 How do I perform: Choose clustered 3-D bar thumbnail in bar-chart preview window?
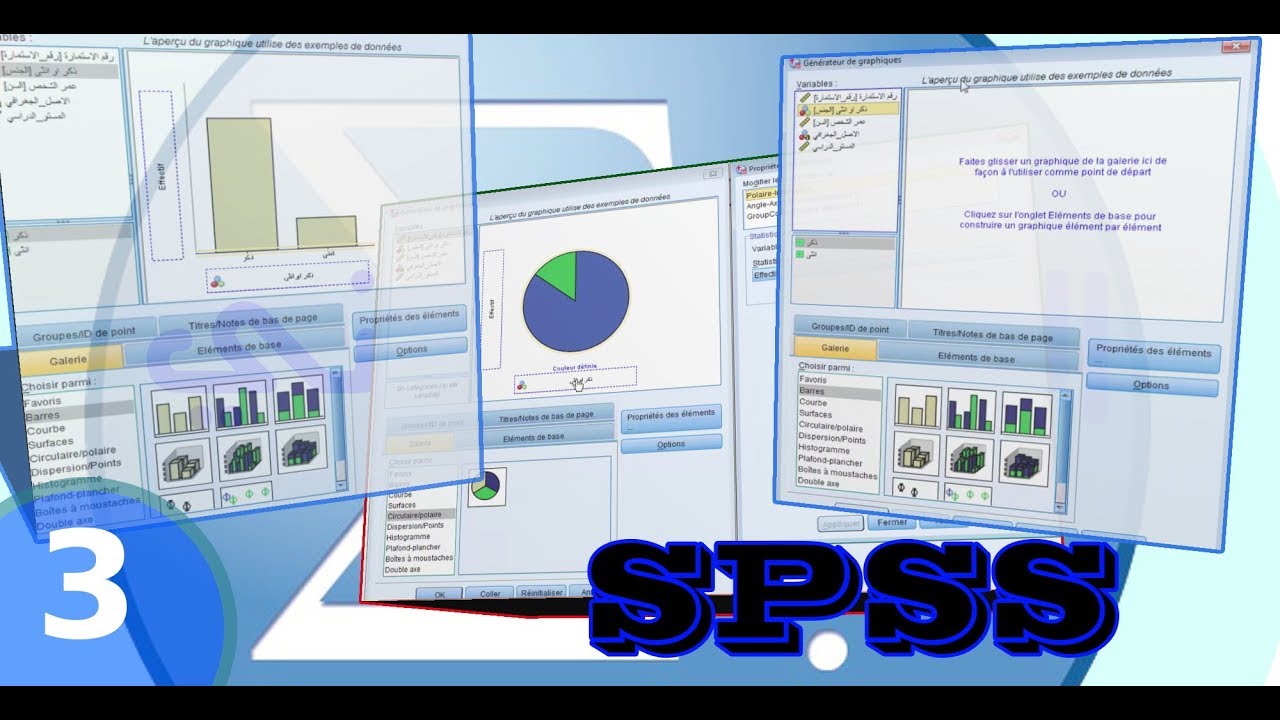click(x=242, y=455)
